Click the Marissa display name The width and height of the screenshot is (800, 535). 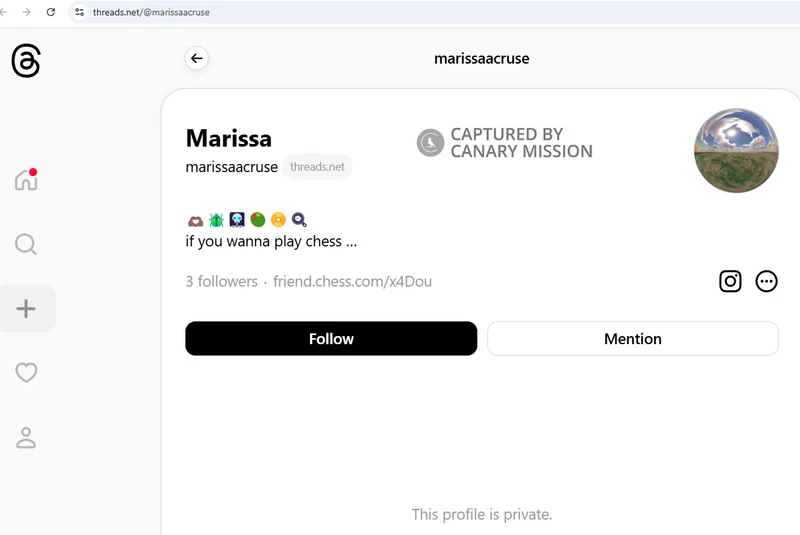pyautogui.click(x=229, y=138)
